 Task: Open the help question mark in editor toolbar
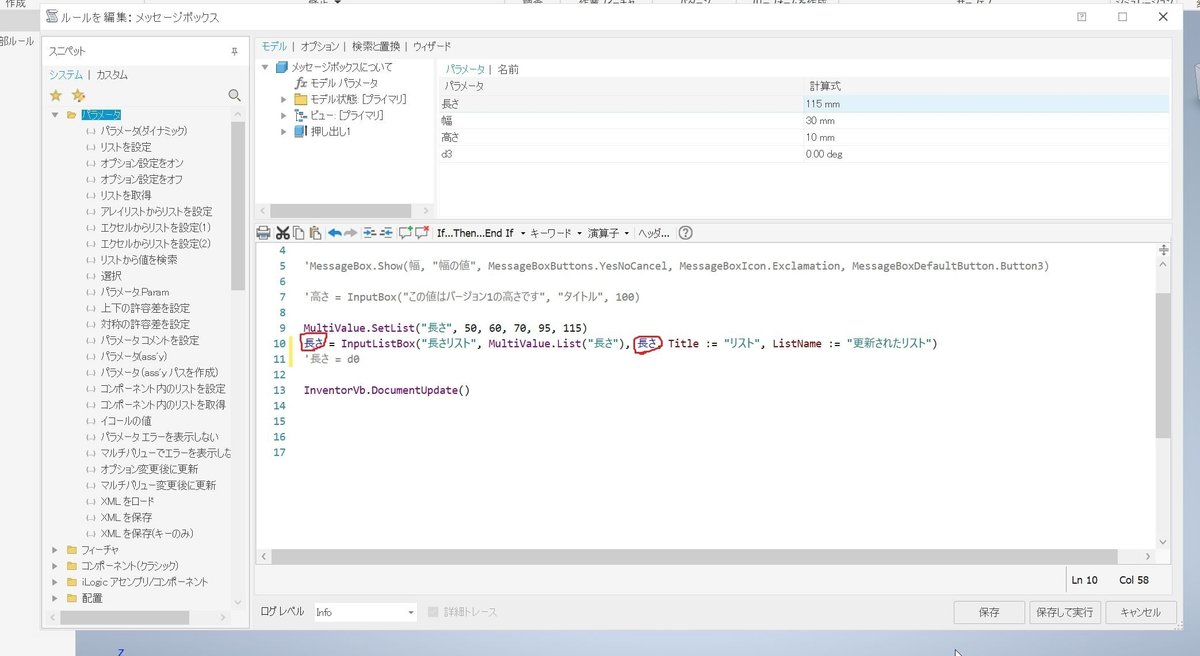(685, 233)
